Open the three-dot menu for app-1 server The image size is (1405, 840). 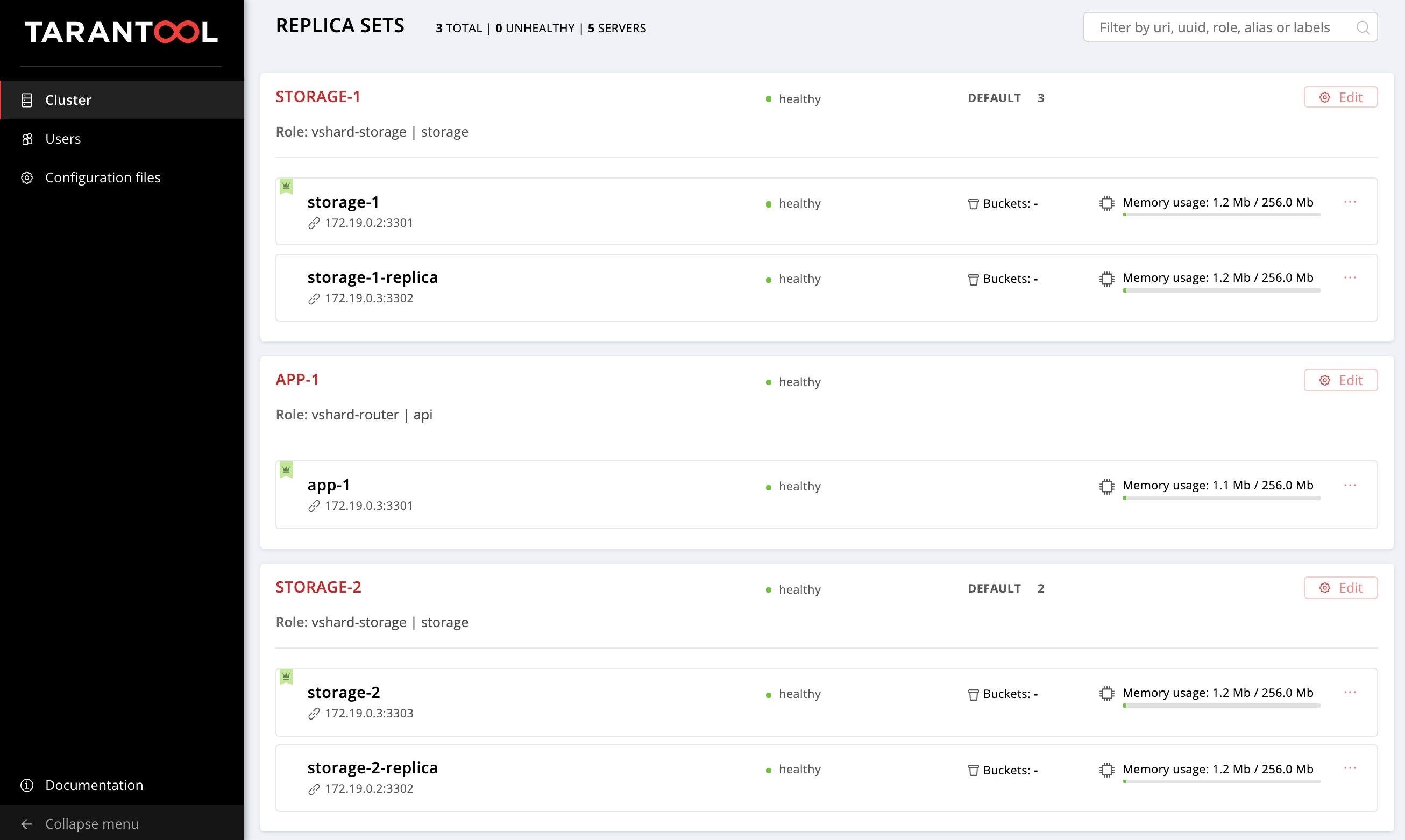1350,485
